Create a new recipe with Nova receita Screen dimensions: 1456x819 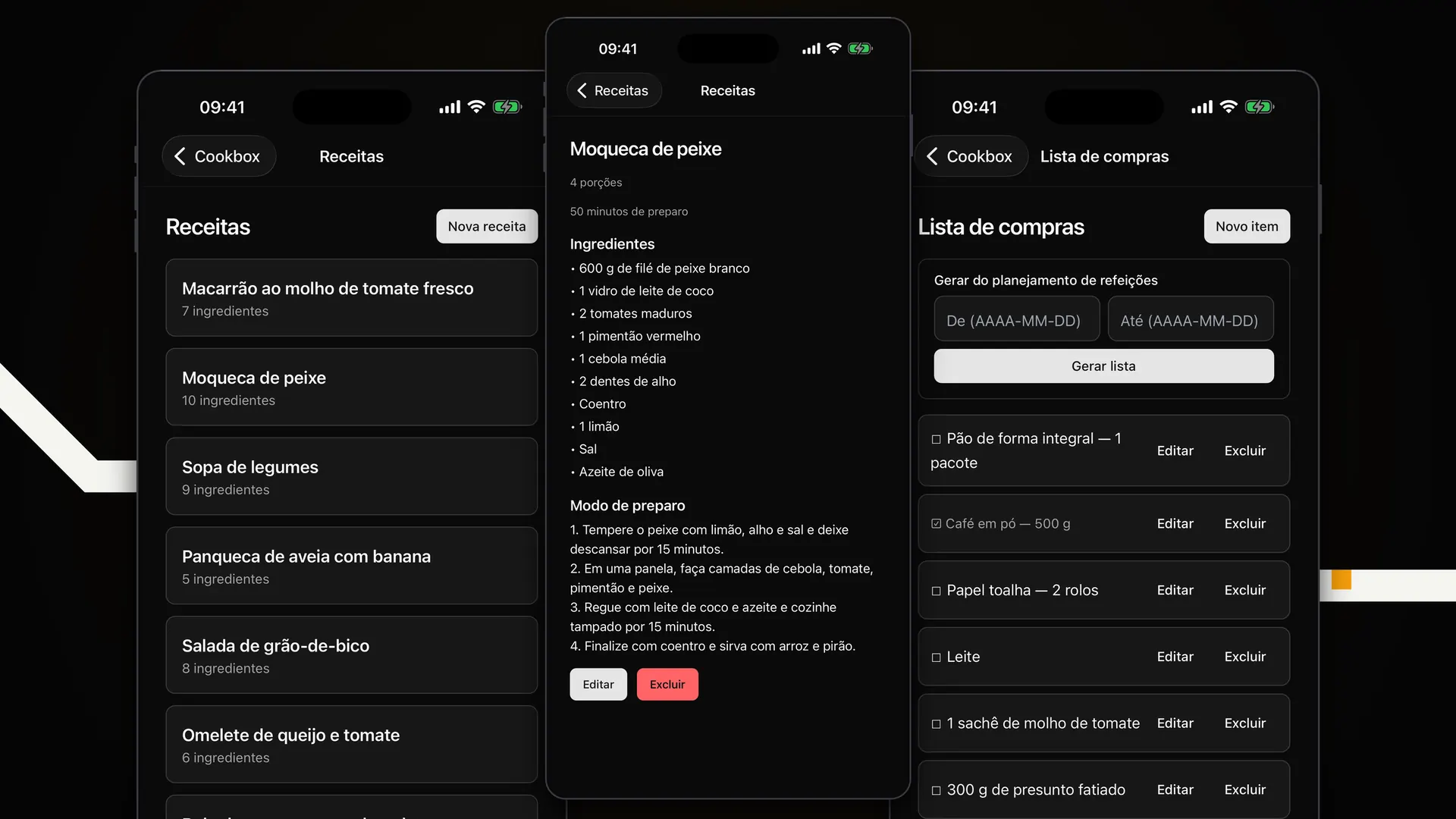pos(486,226)
